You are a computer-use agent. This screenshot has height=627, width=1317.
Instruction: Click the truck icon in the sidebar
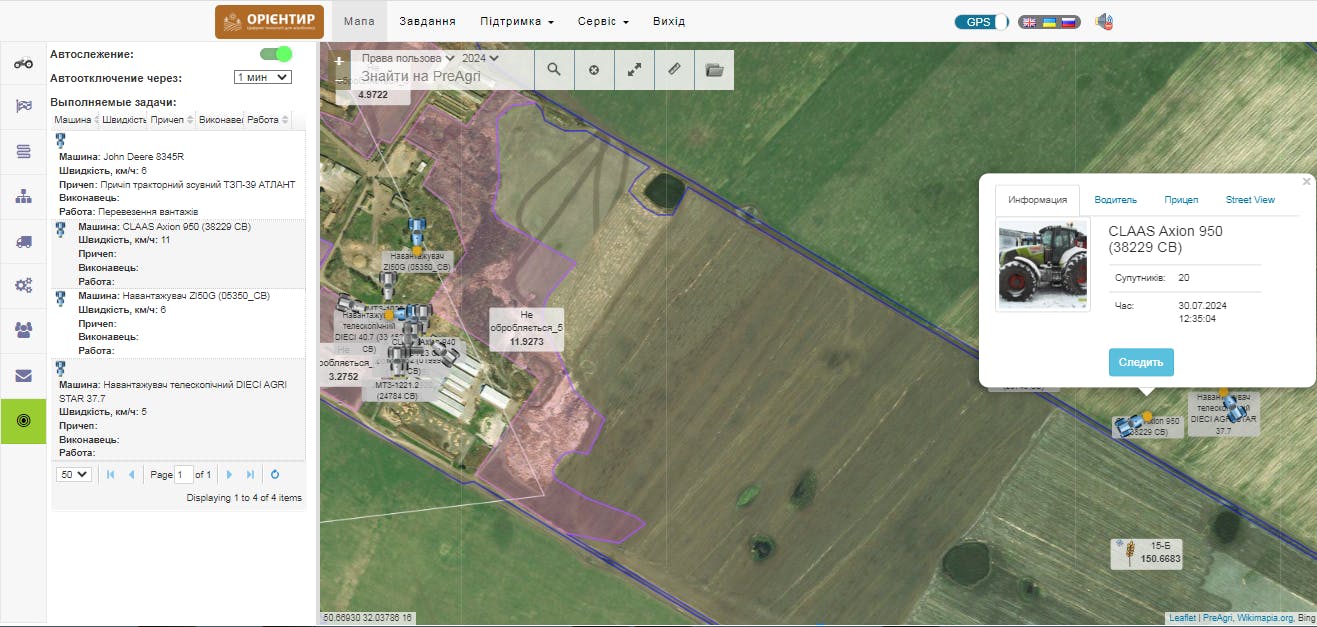click(x=23, y=241)
